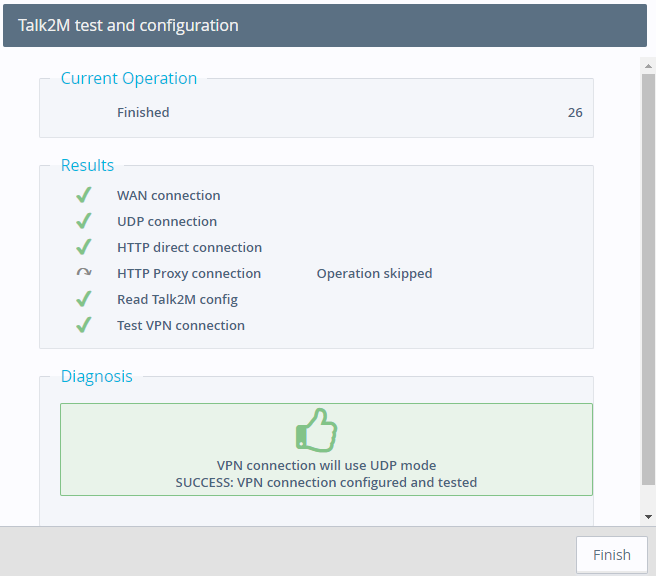Click the checkmark beside Read Talk2M config
656x576 pixels.
click(x=84, y=299)
